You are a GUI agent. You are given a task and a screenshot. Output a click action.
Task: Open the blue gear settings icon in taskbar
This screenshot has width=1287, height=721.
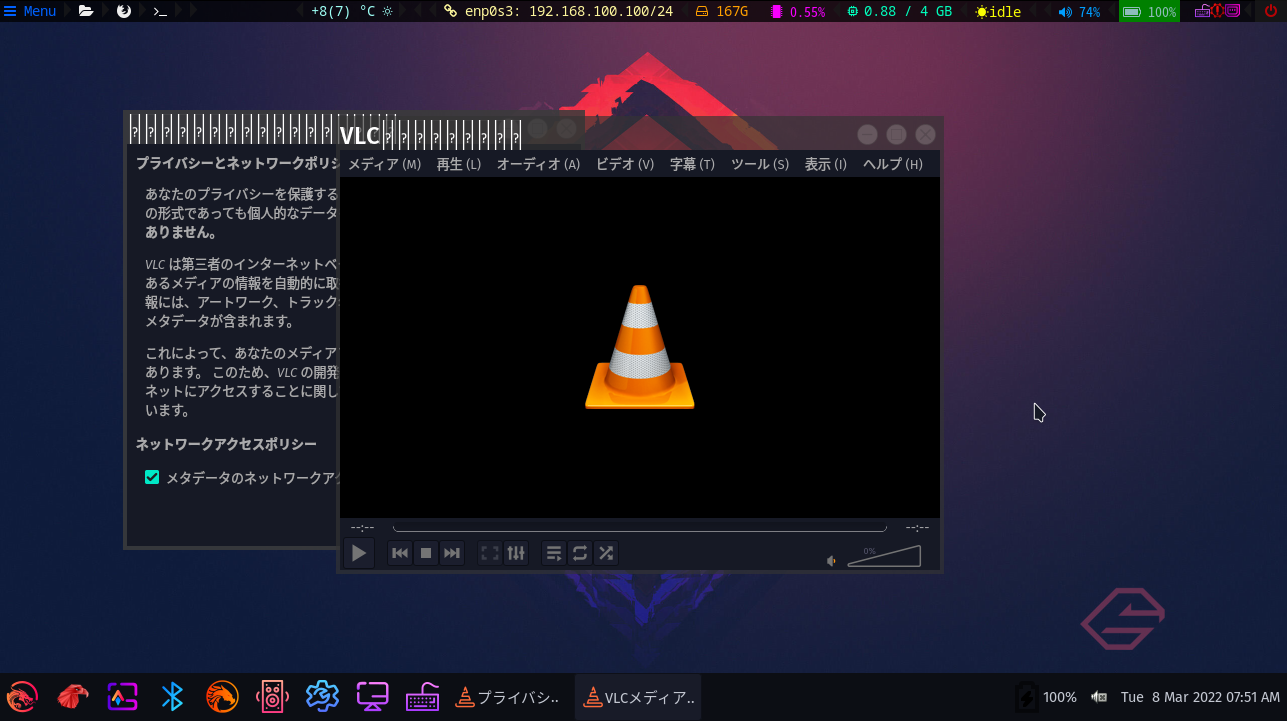[x=322, y=696]
